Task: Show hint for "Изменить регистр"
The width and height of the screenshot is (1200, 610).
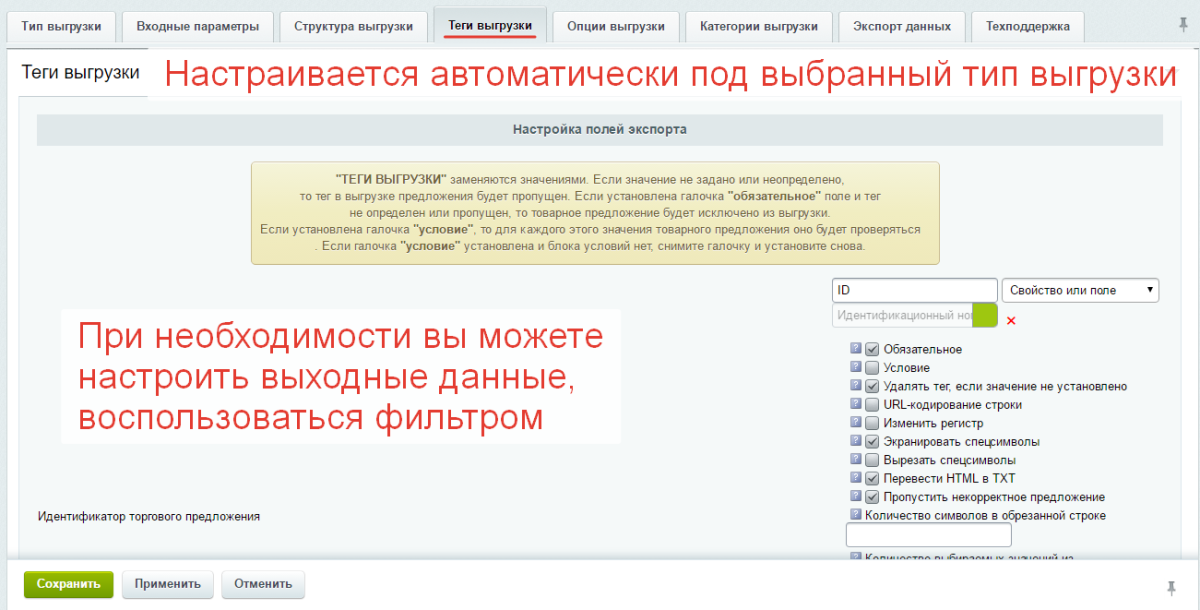Action: coord(856,423)
